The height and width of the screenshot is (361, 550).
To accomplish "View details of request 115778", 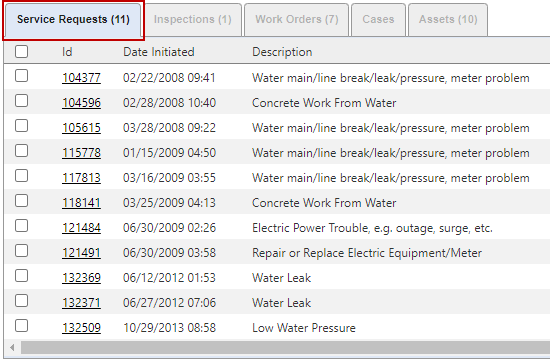I will (81, 153).
